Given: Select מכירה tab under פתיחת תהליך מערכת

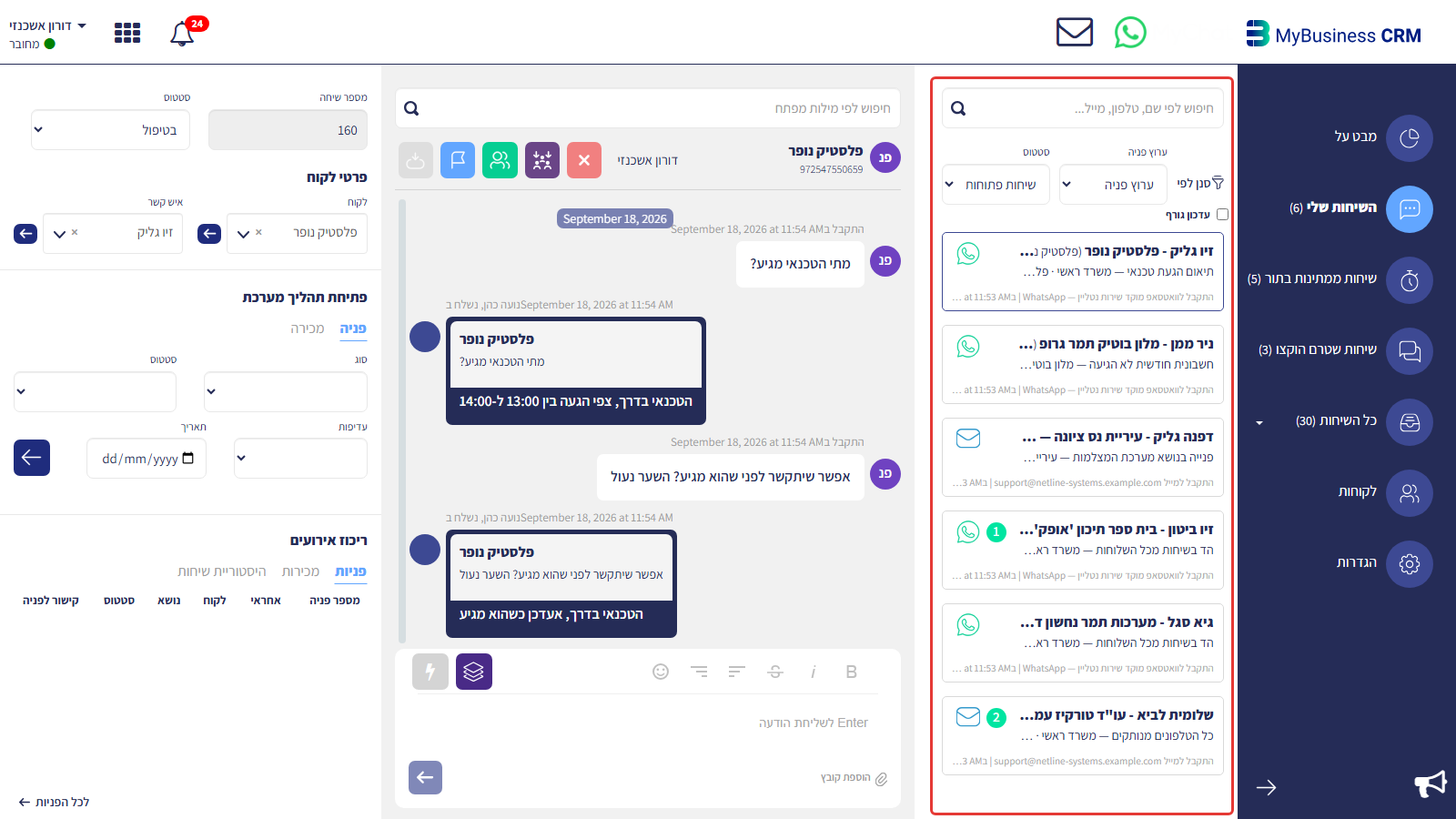Looking at the screenshot, I should 308,329.
